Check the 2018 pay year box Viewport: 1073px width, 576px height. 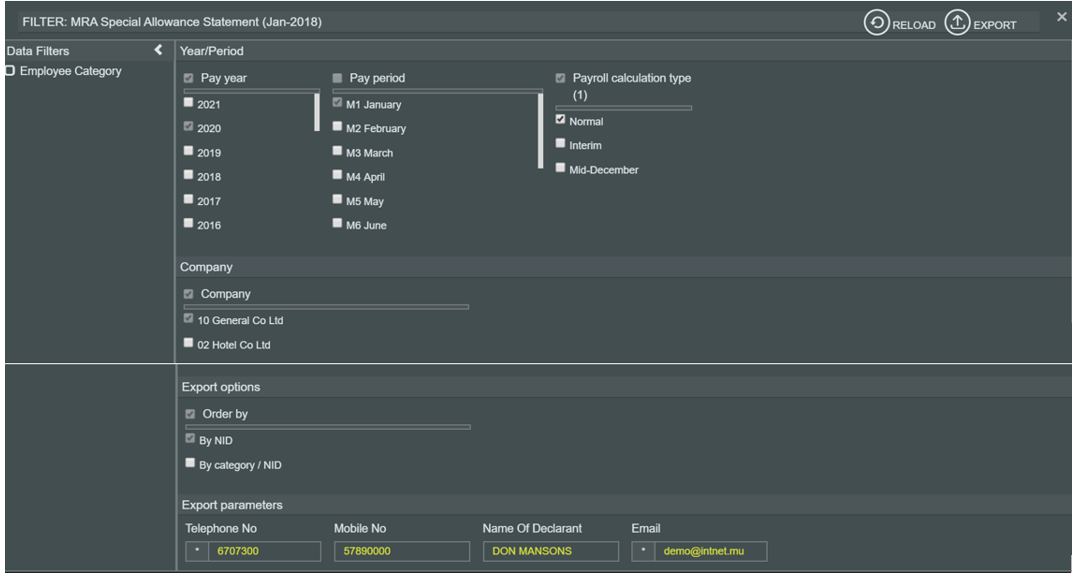(189, 175)
